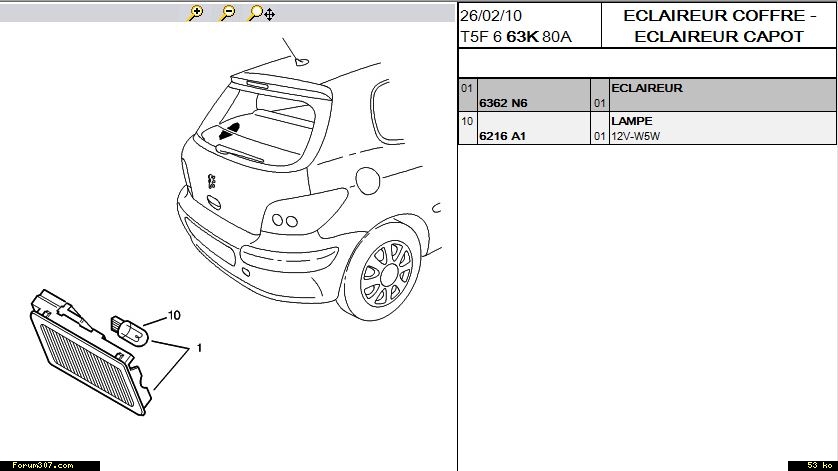The image size is (838, 471).
Task: Click the zoom out magnifier icon
Action: 227,13
